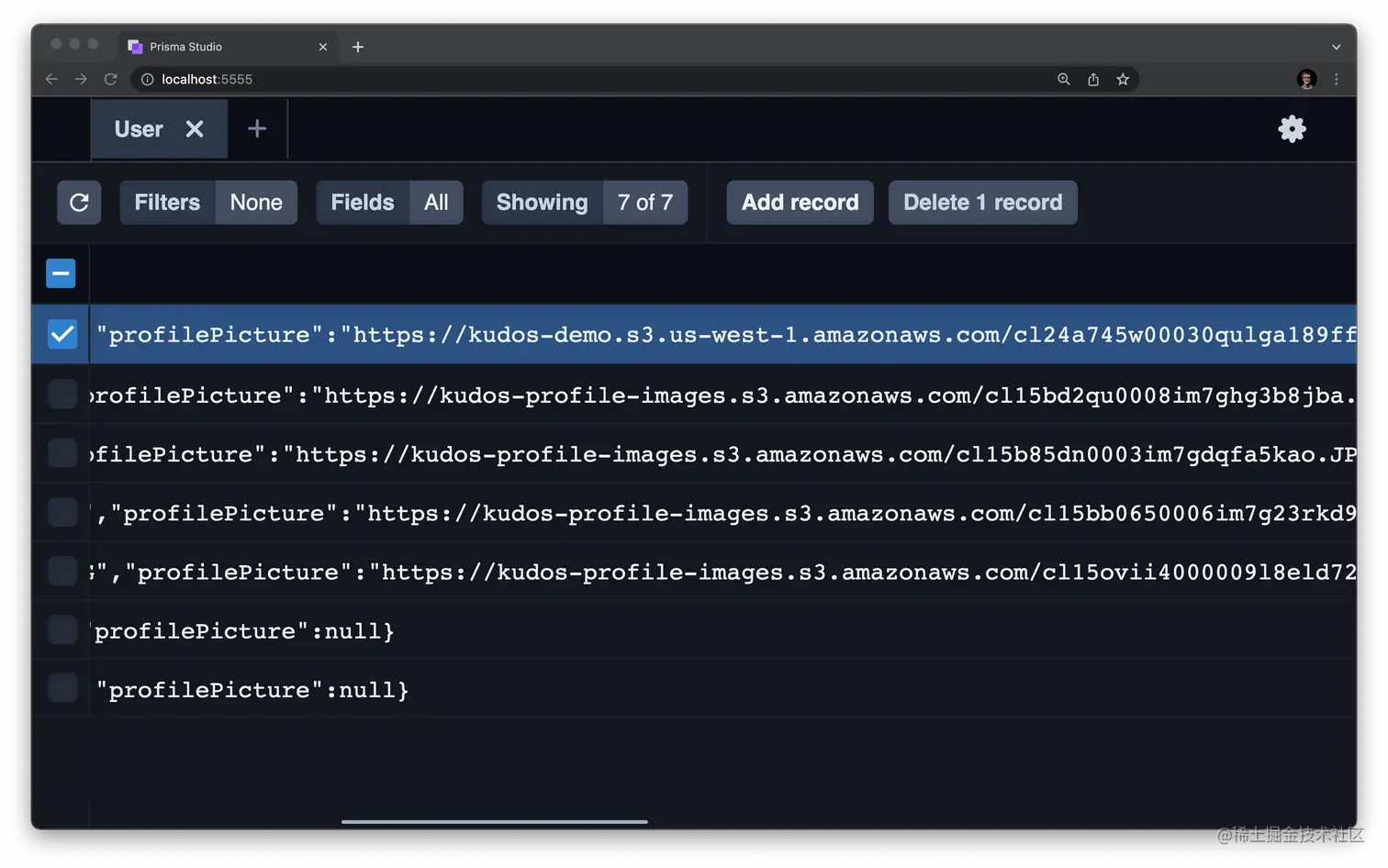
Task: Bookmark the page with the star icon
Action: pos(1123,79)
